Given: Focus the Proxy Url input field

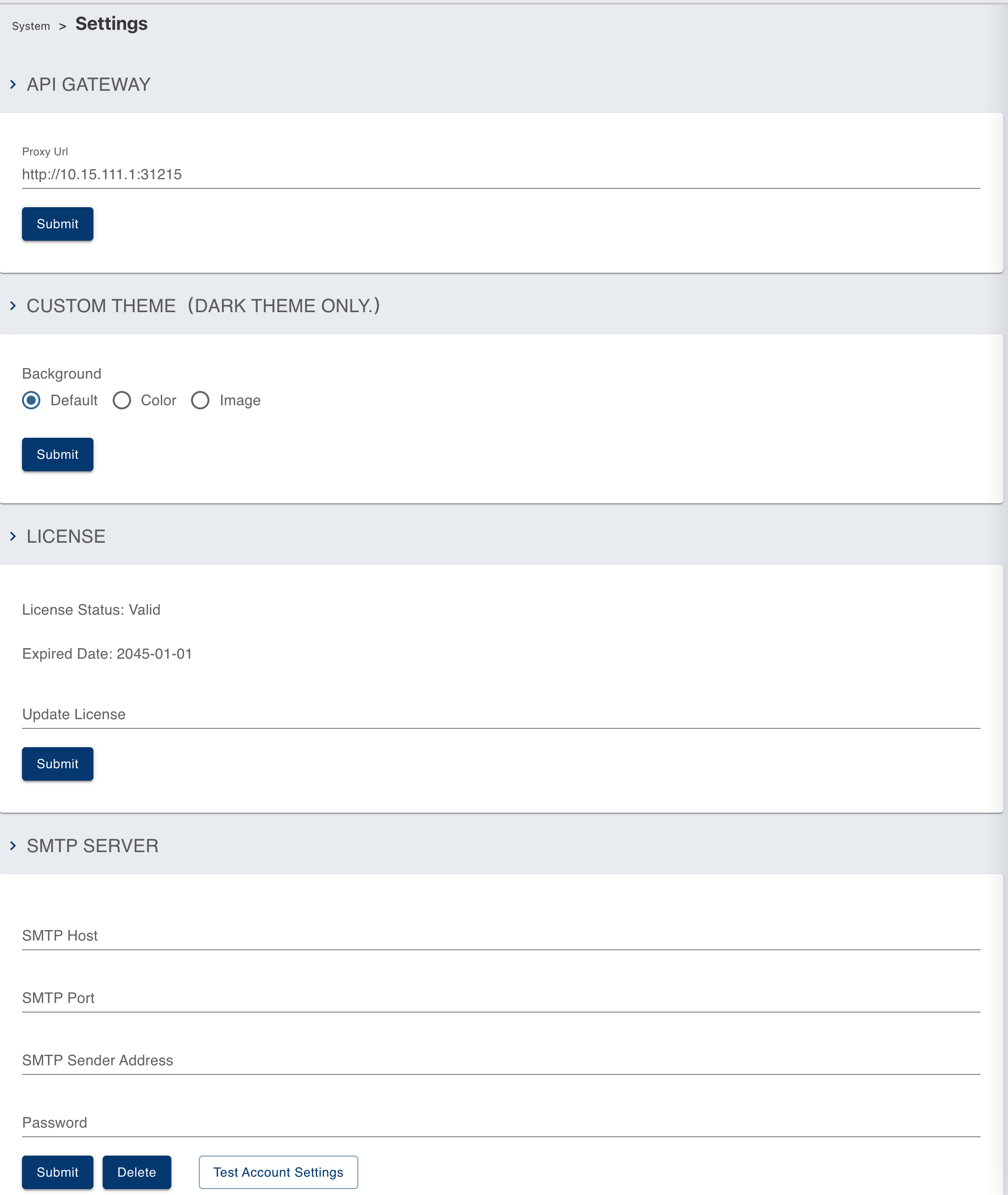Looking at the screenshot, I should 501,174.
